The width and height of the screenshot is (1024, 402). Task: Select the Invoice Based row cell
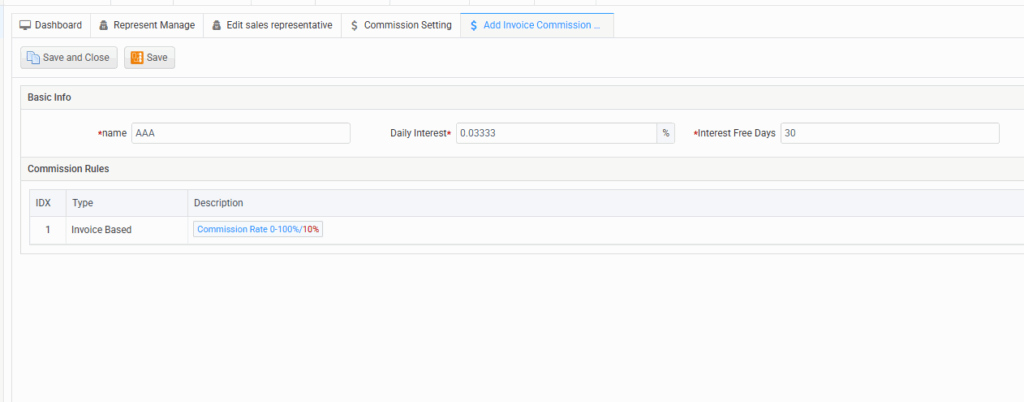click(x=101, y=230)
